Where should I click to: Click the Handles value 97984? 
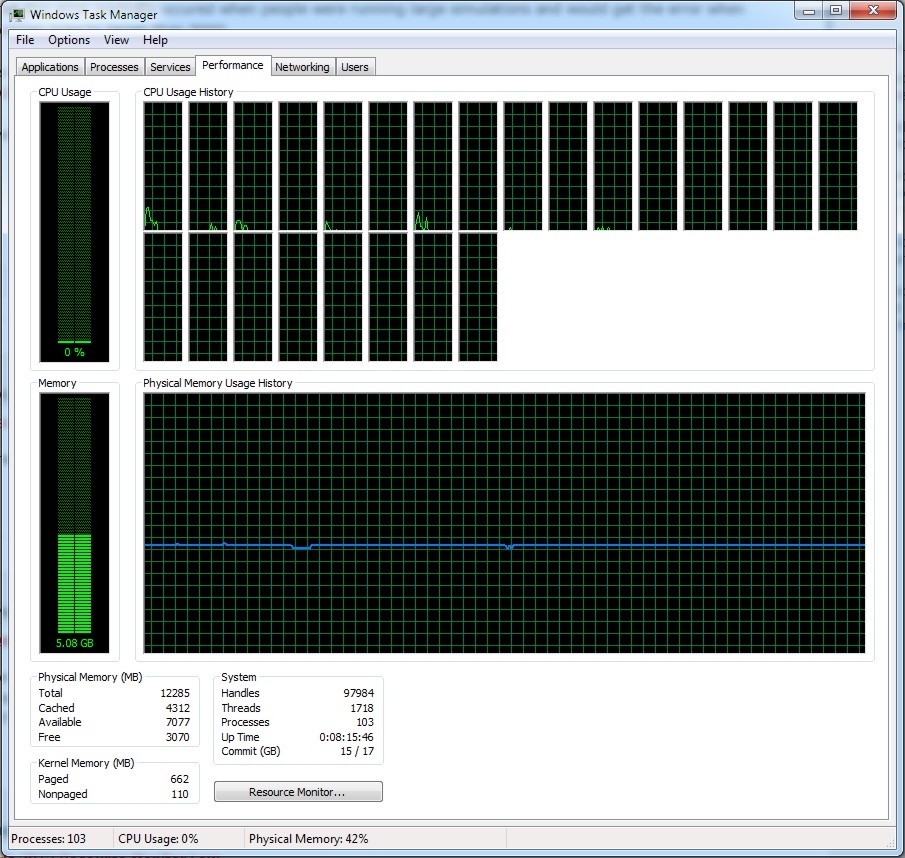point(358,693)
